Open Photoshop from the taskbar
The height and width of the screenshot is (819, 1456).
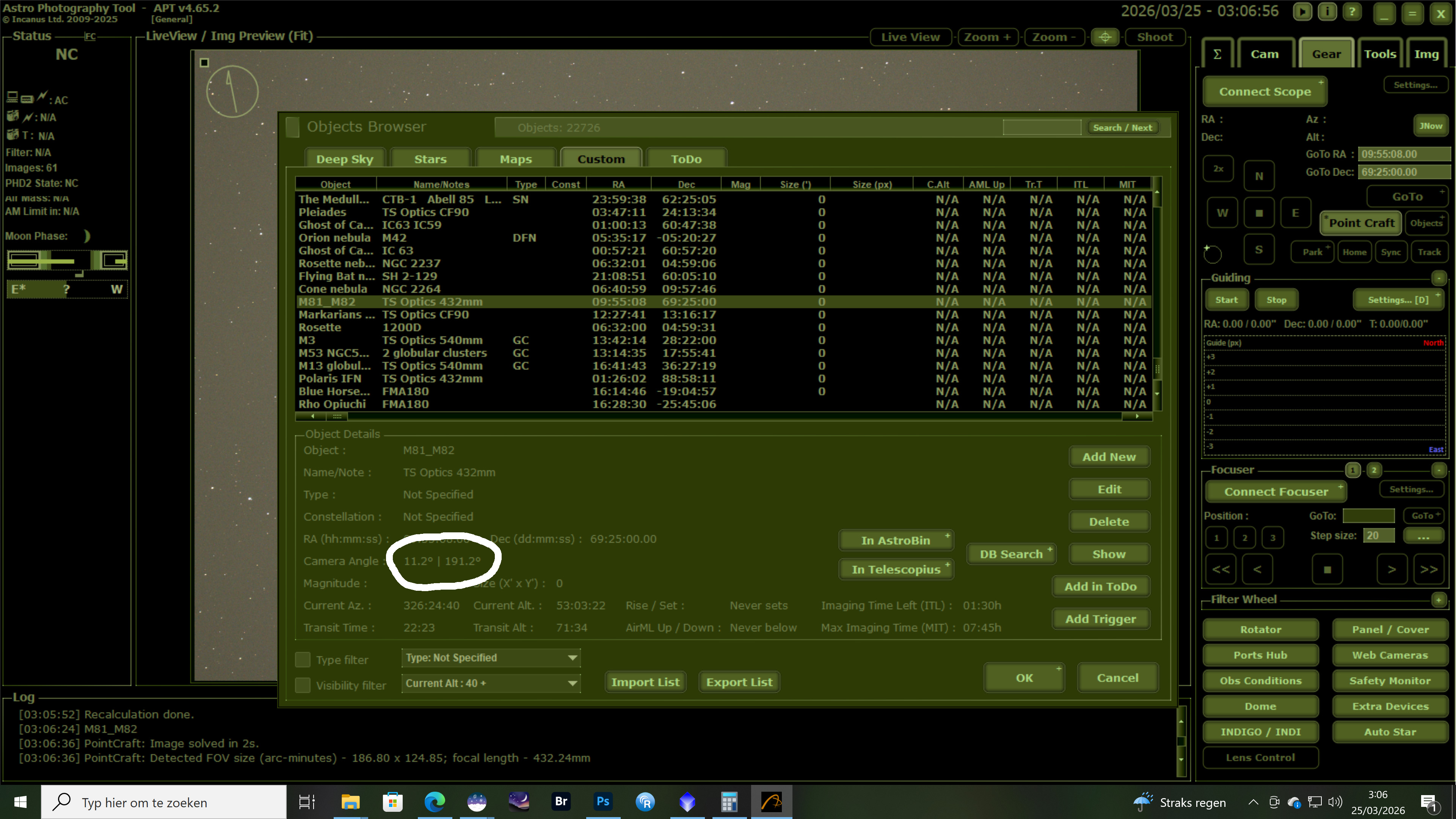coord(602,802)
